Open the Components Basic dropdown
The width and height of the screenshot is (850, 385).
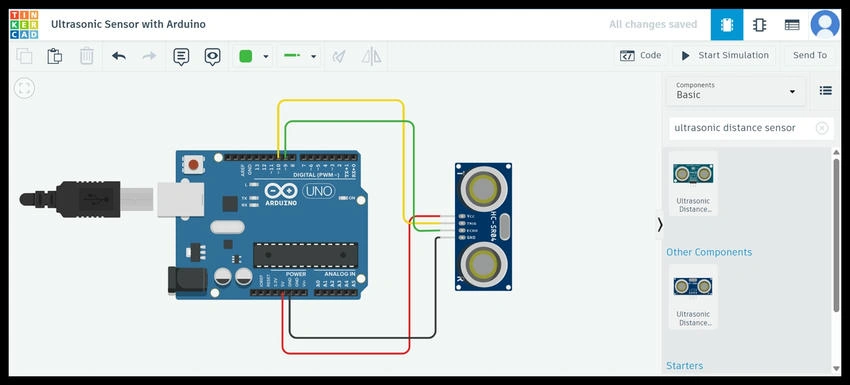[736, 91]
